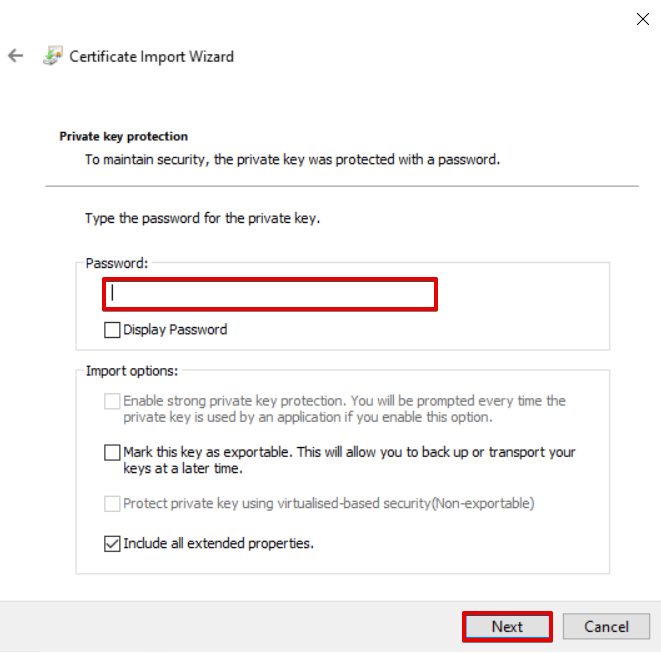Select the Private key protection heading
This screenshot has height=653, width=661.
(x=124, y=136)
